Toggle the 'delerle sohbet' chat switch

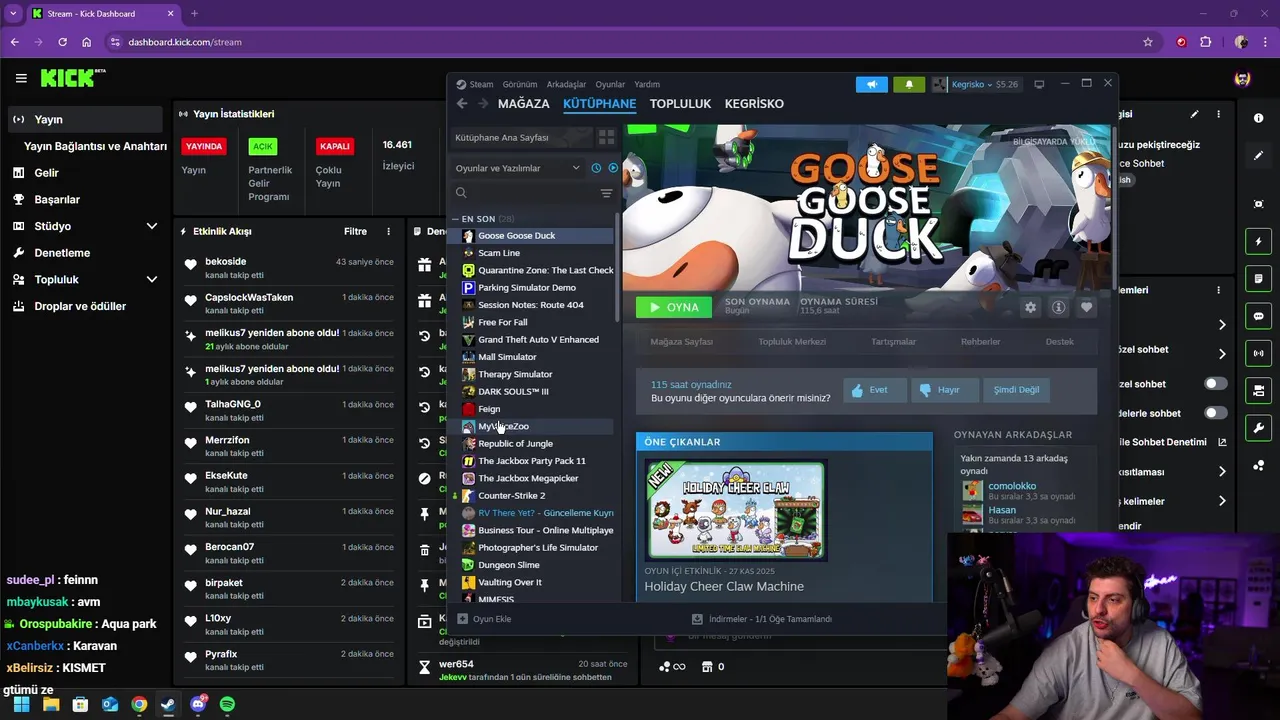tap(1215, 413)
